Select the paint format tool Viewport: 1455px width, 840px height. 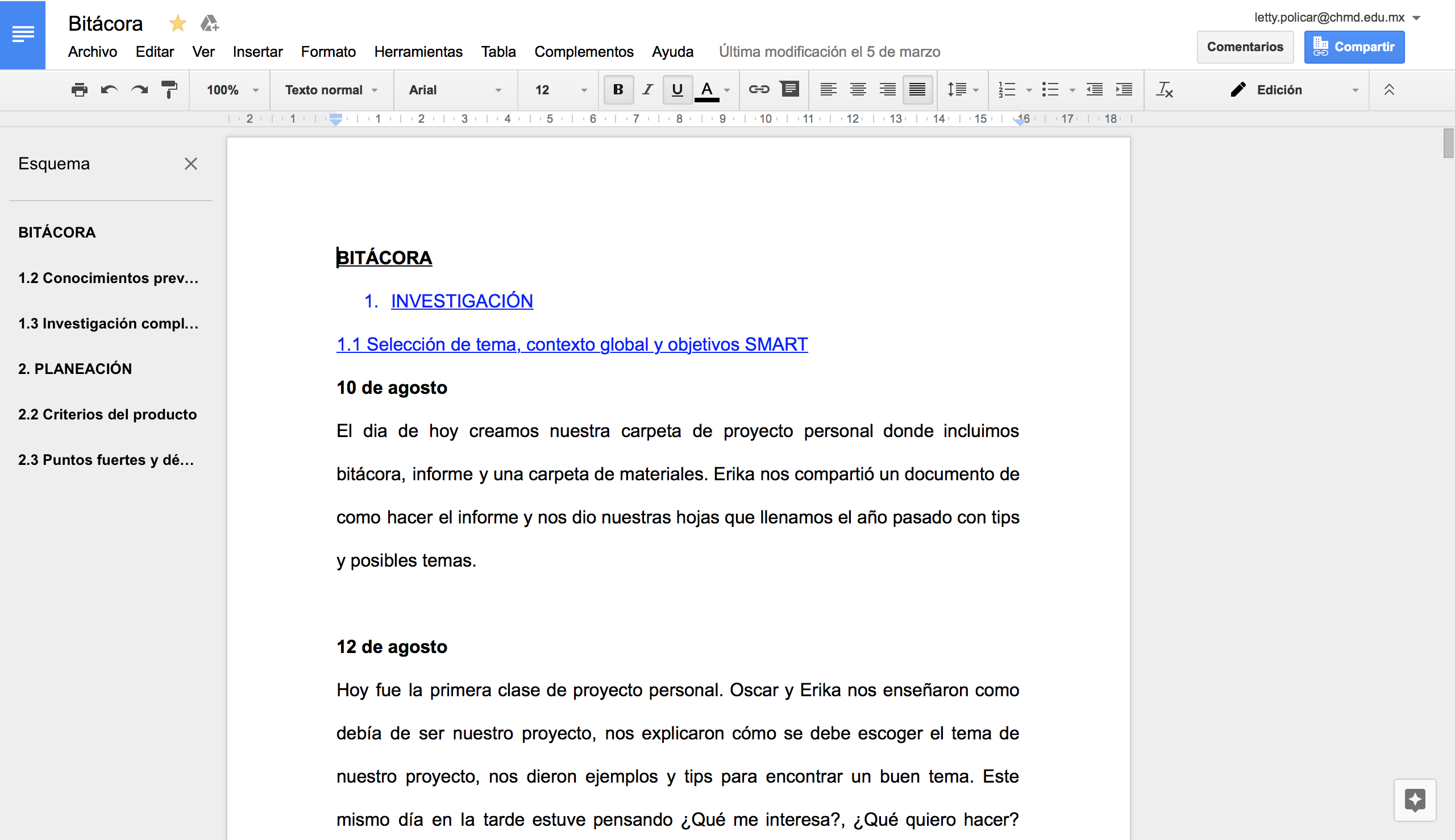(x=169, y=89)
